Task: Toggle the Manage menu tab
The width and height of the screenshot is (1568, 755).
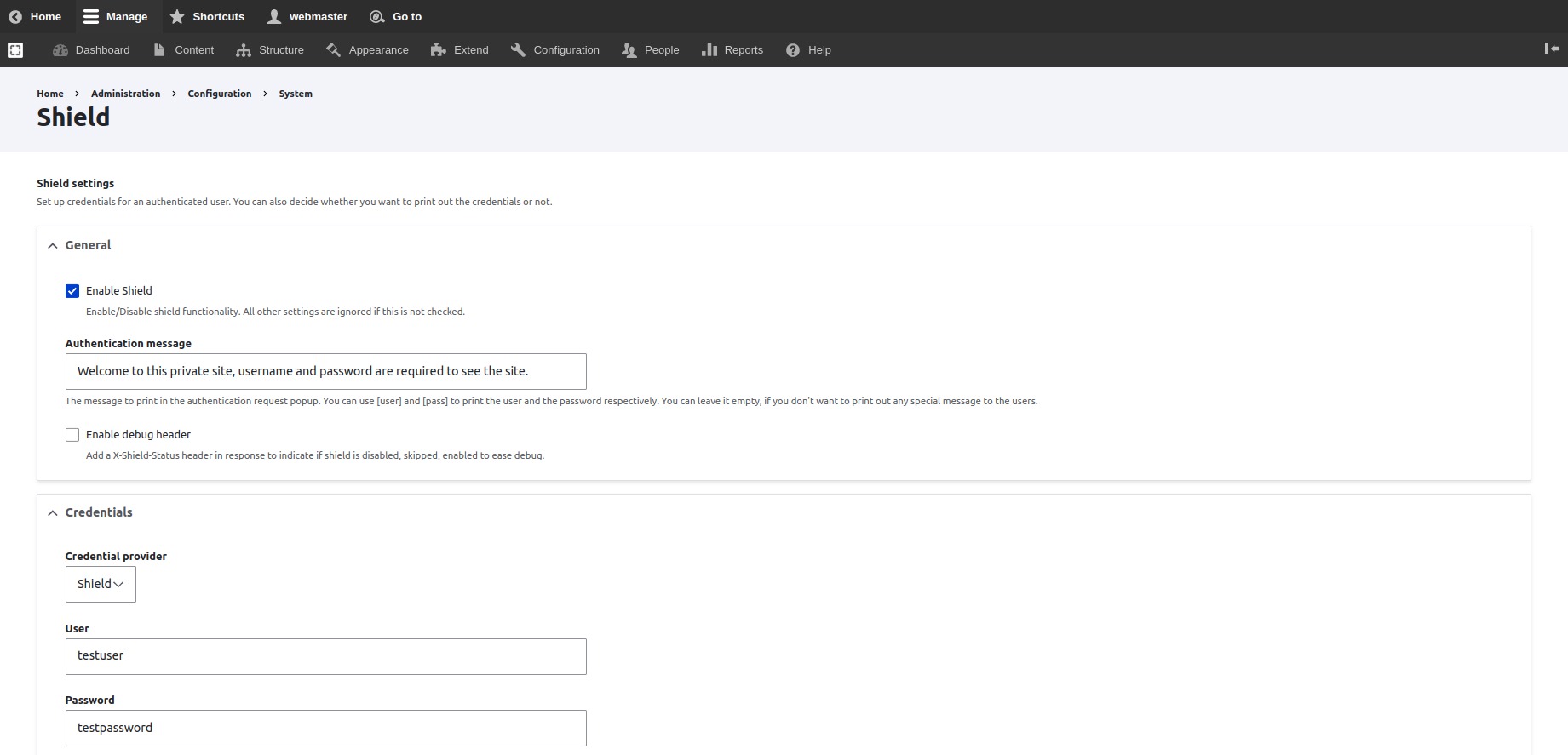Action: point(116,17)
